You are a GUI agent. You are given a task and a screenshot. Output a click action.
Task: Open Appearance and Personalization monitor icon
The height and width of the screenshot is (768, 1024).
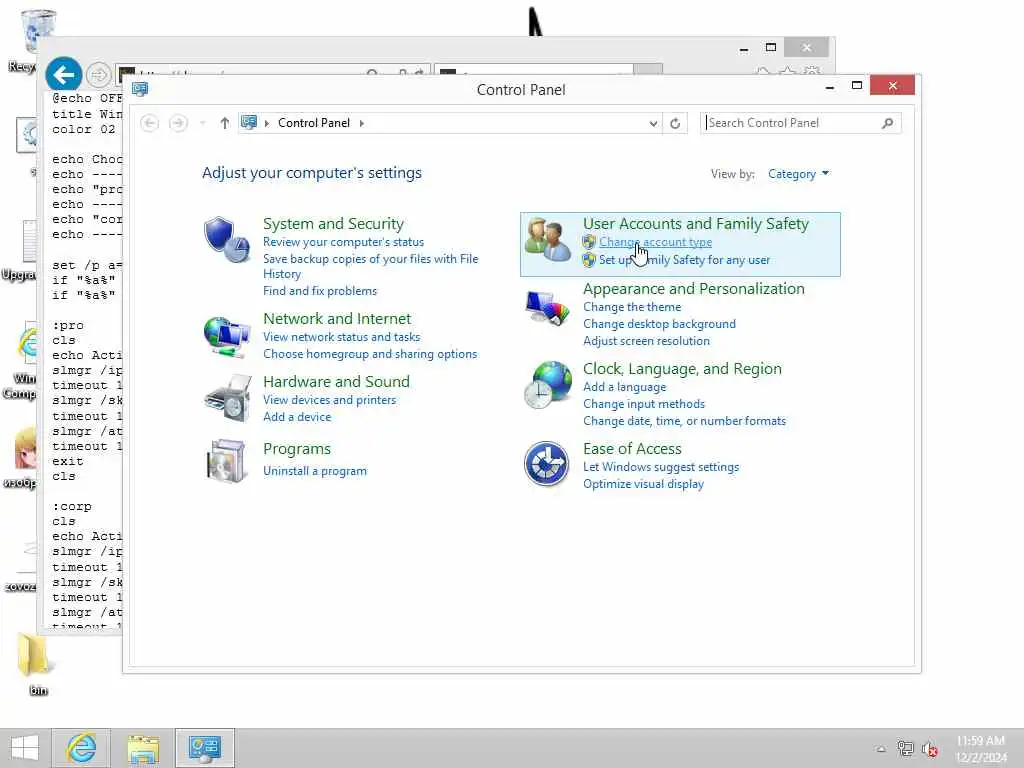(x=547, y=308)
